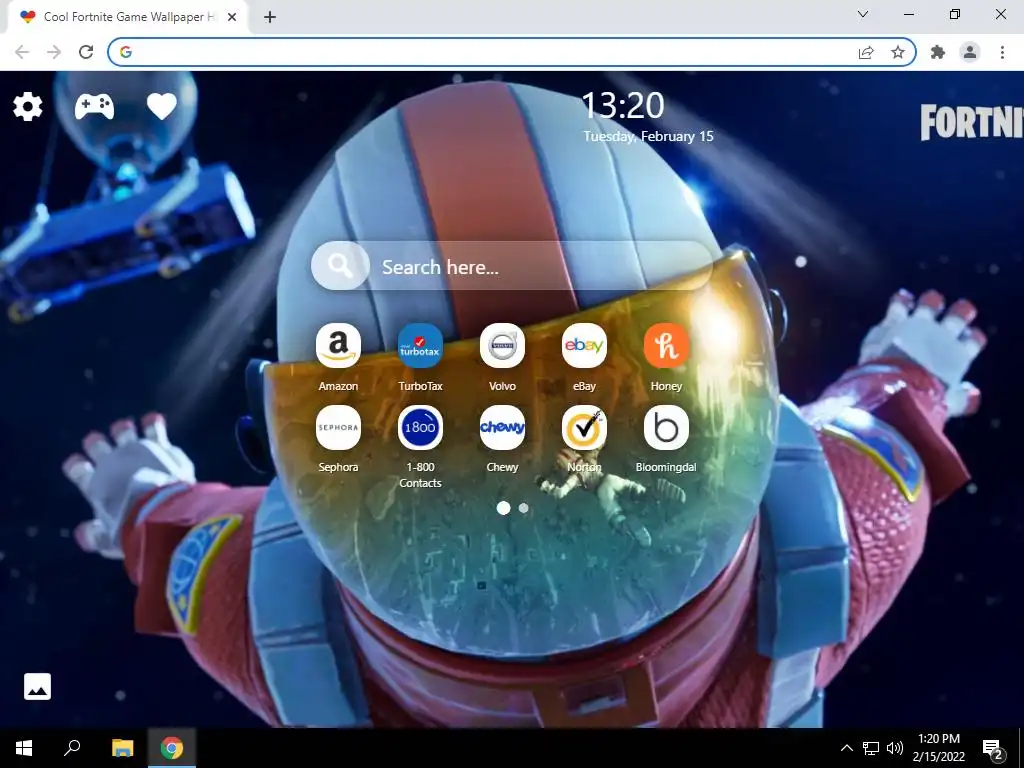Open the eBay shortcut
This screenshot has height=768, width=1024.
pyautogui.click(x=584, y=345)
